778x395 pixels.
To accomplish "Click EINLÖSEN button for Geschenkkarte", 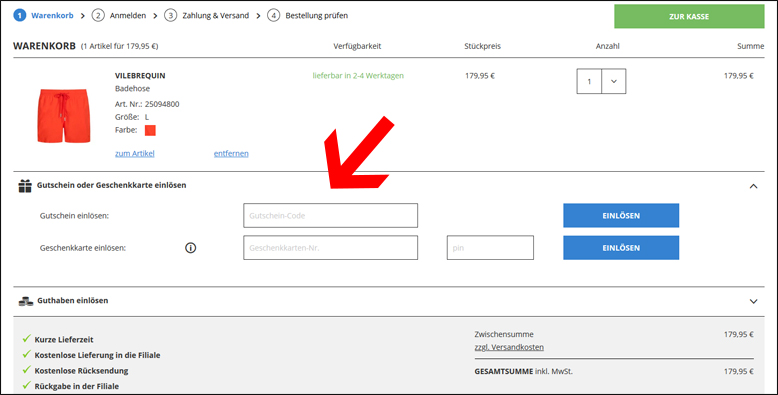I will [x=621, y=248].
